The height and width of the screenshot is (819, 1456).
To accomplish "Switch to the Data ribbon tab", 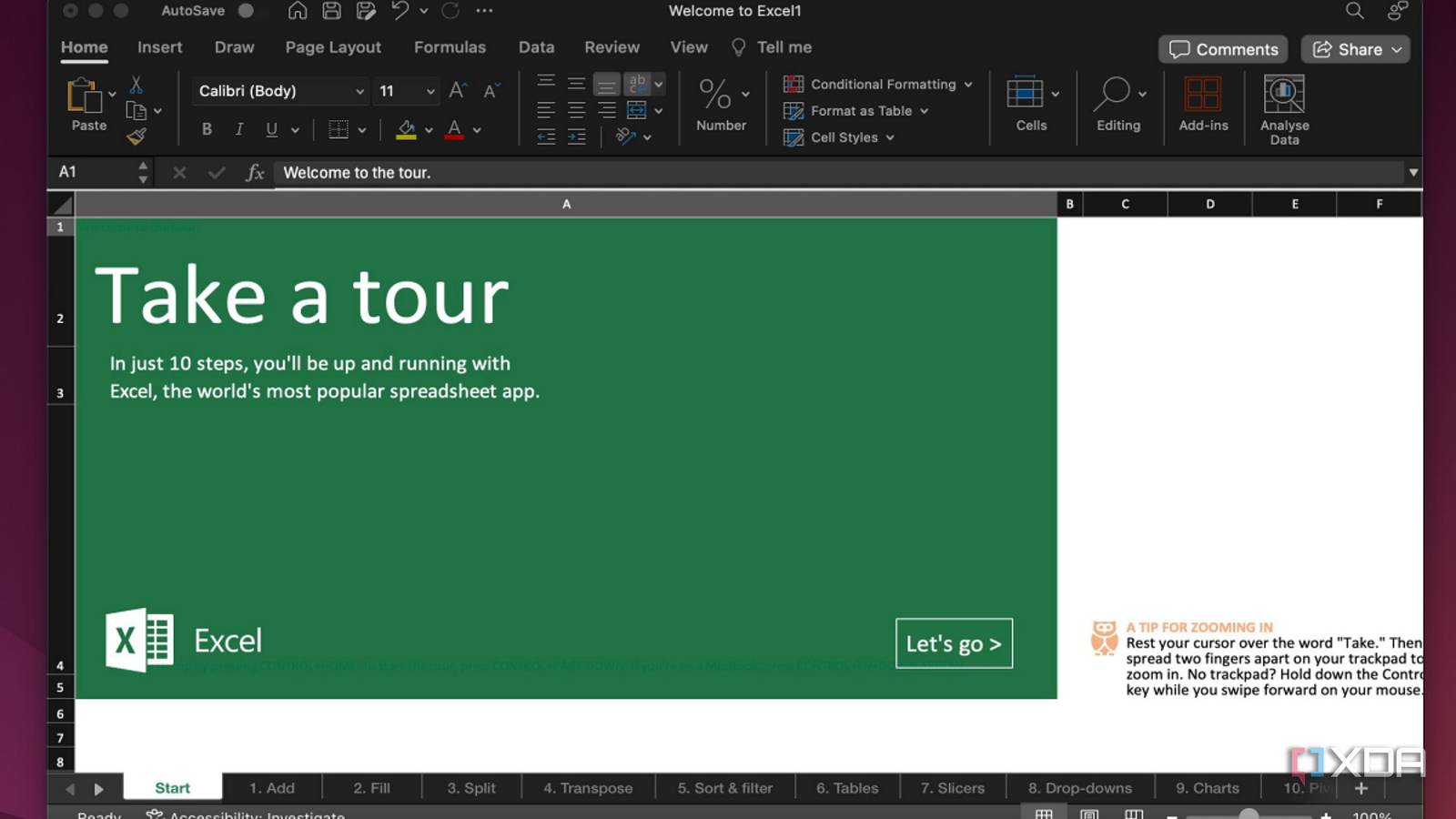I will point(536,47).
